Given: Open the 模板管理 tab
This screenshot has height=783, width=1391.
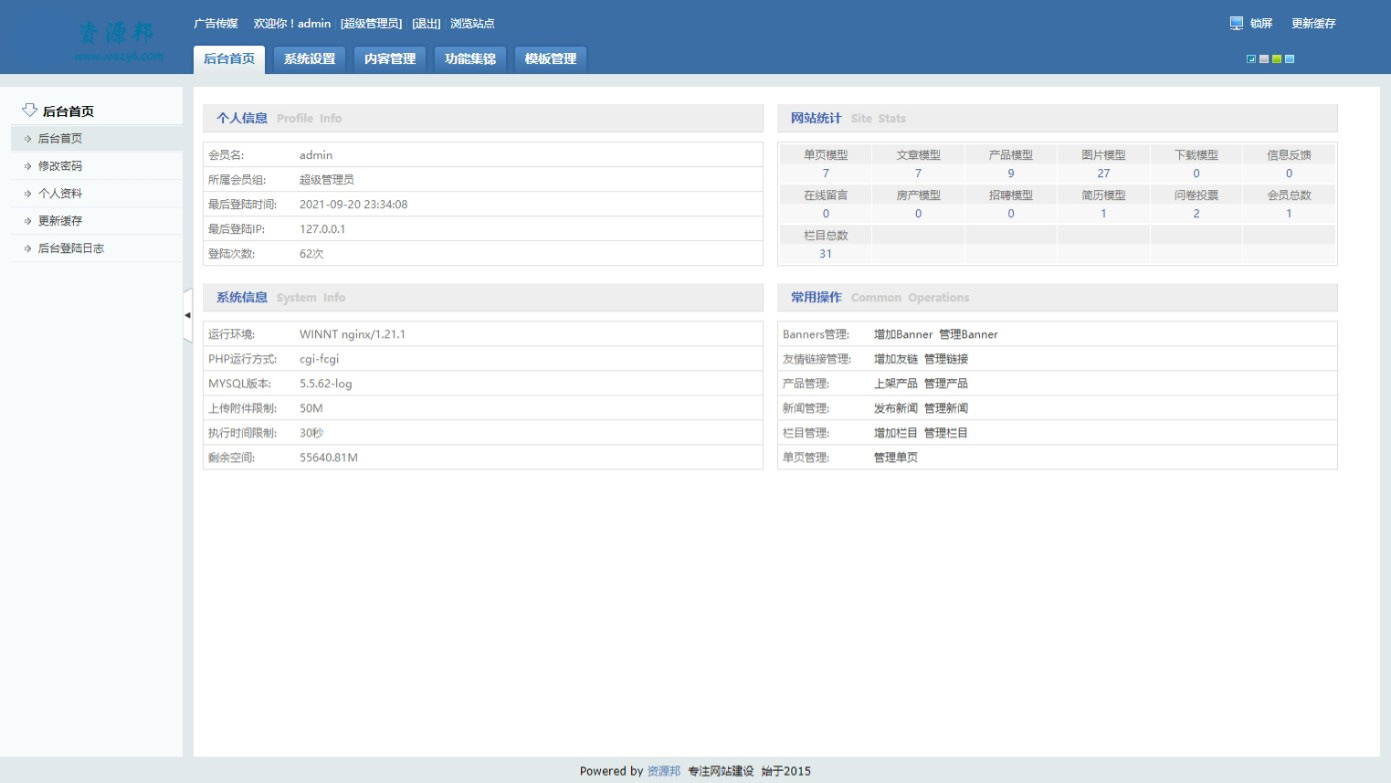Looking at the screenshot, I should click(549, 58).
